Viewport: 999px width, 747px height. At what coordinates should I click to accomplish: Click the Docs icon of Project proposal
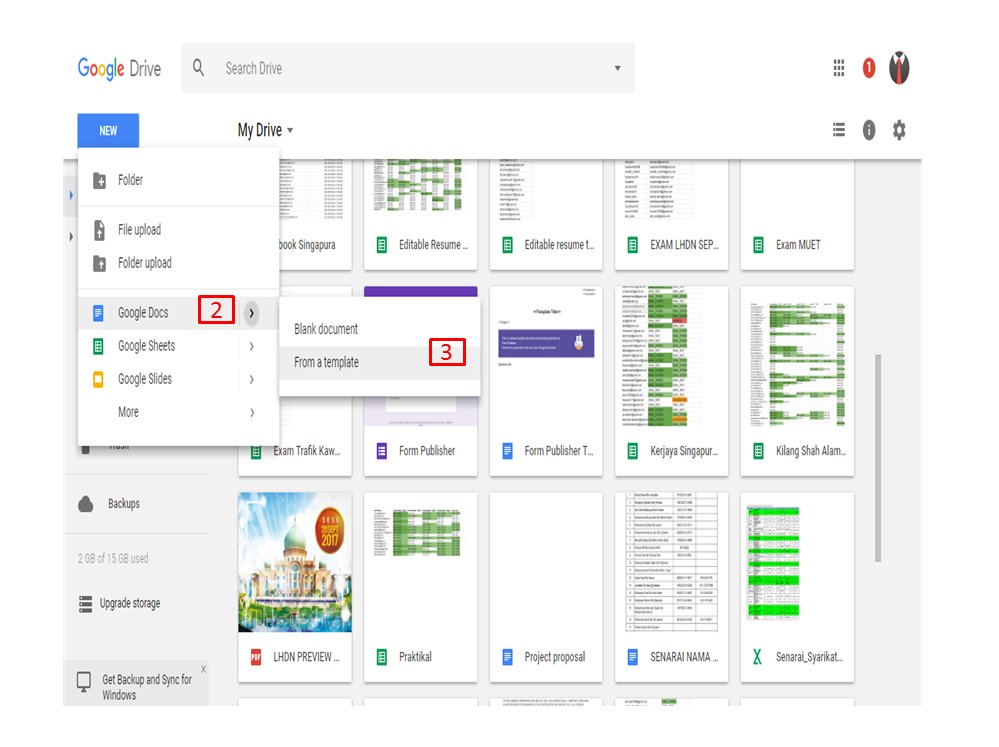pyautogui.click(x=507, y=657)
